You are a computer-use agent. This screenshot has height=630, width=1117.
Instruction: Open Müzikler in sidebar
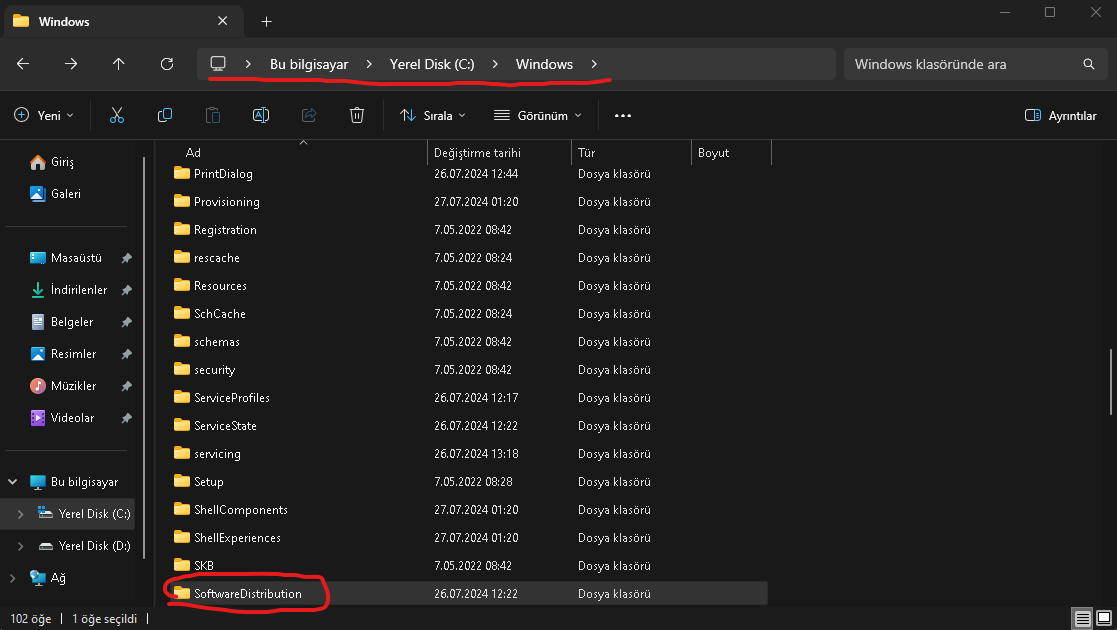[63, 386]
